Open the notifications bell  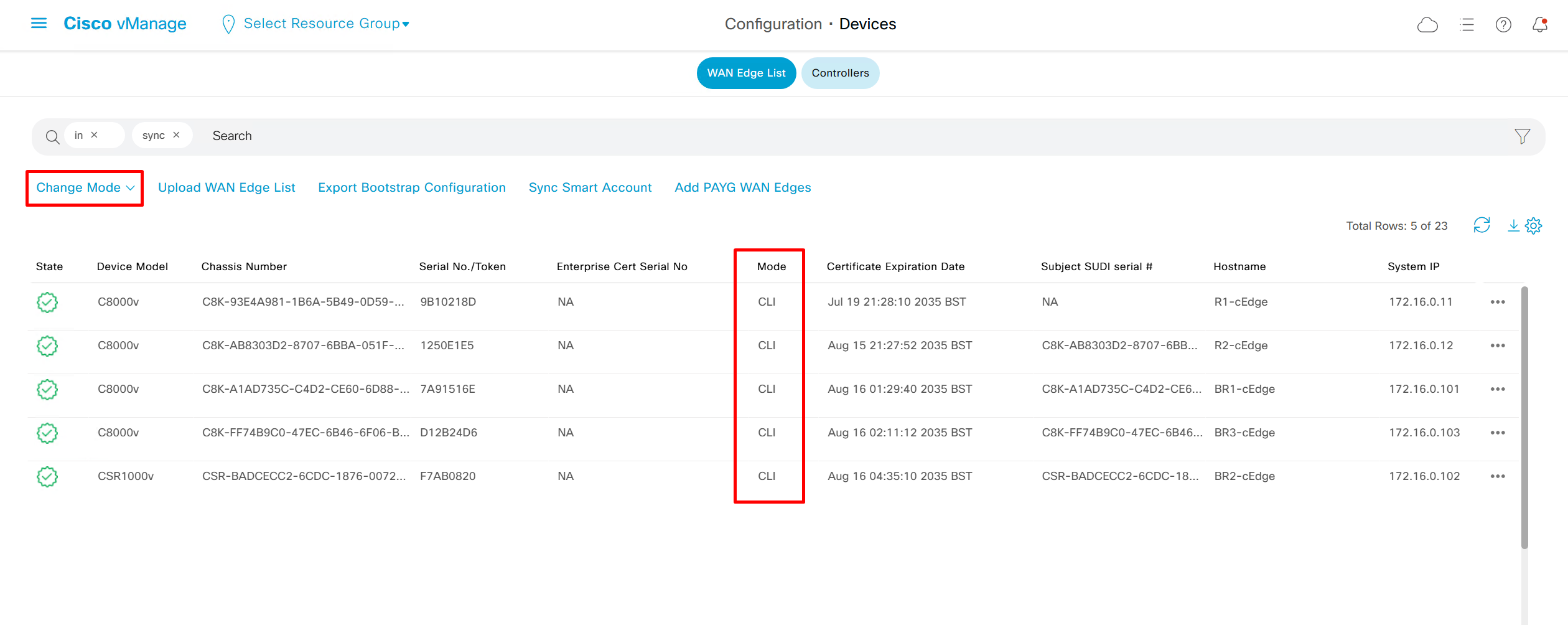tap(1539, 25)
